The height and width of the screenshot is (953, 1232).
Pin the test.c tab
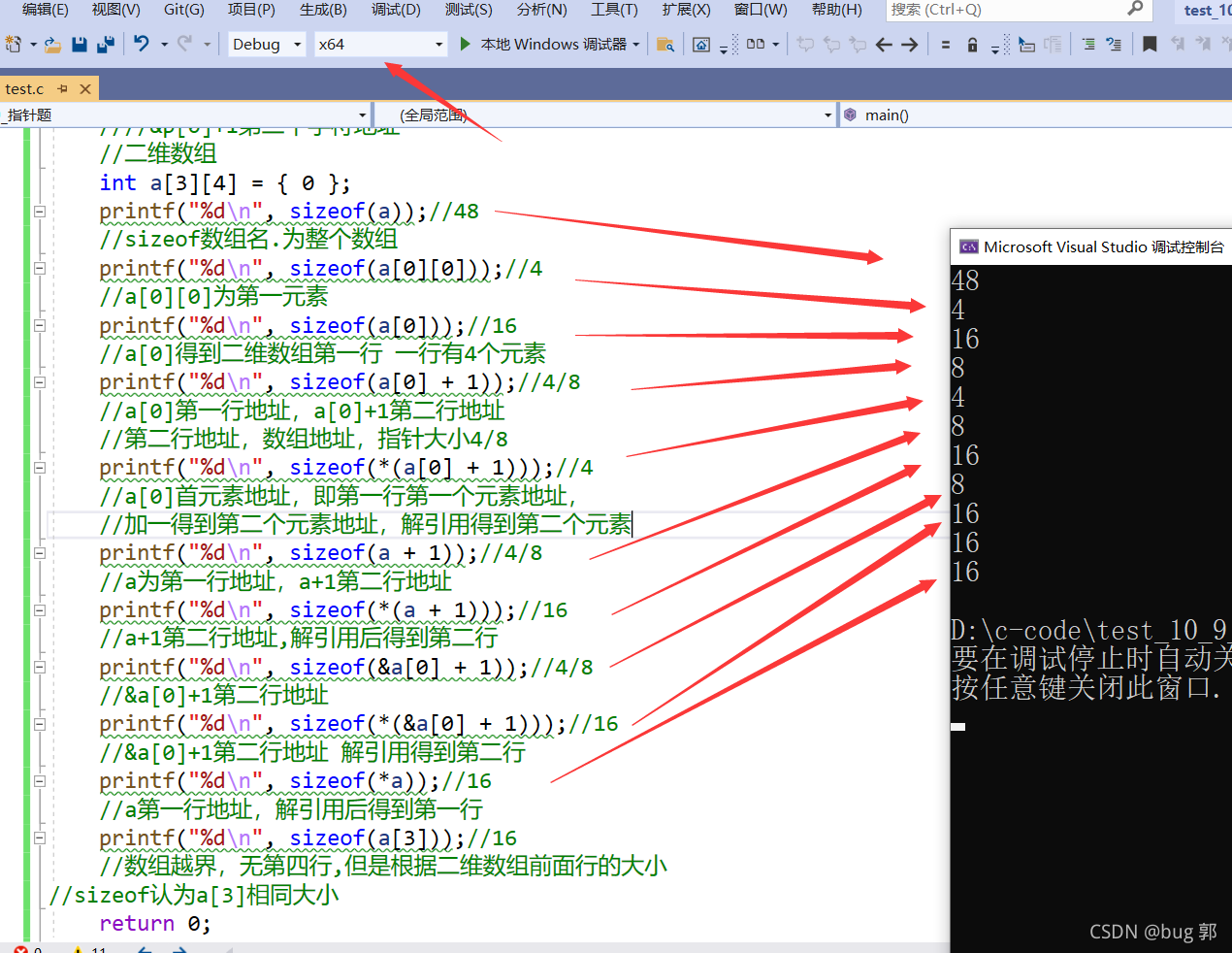[63, 88]
